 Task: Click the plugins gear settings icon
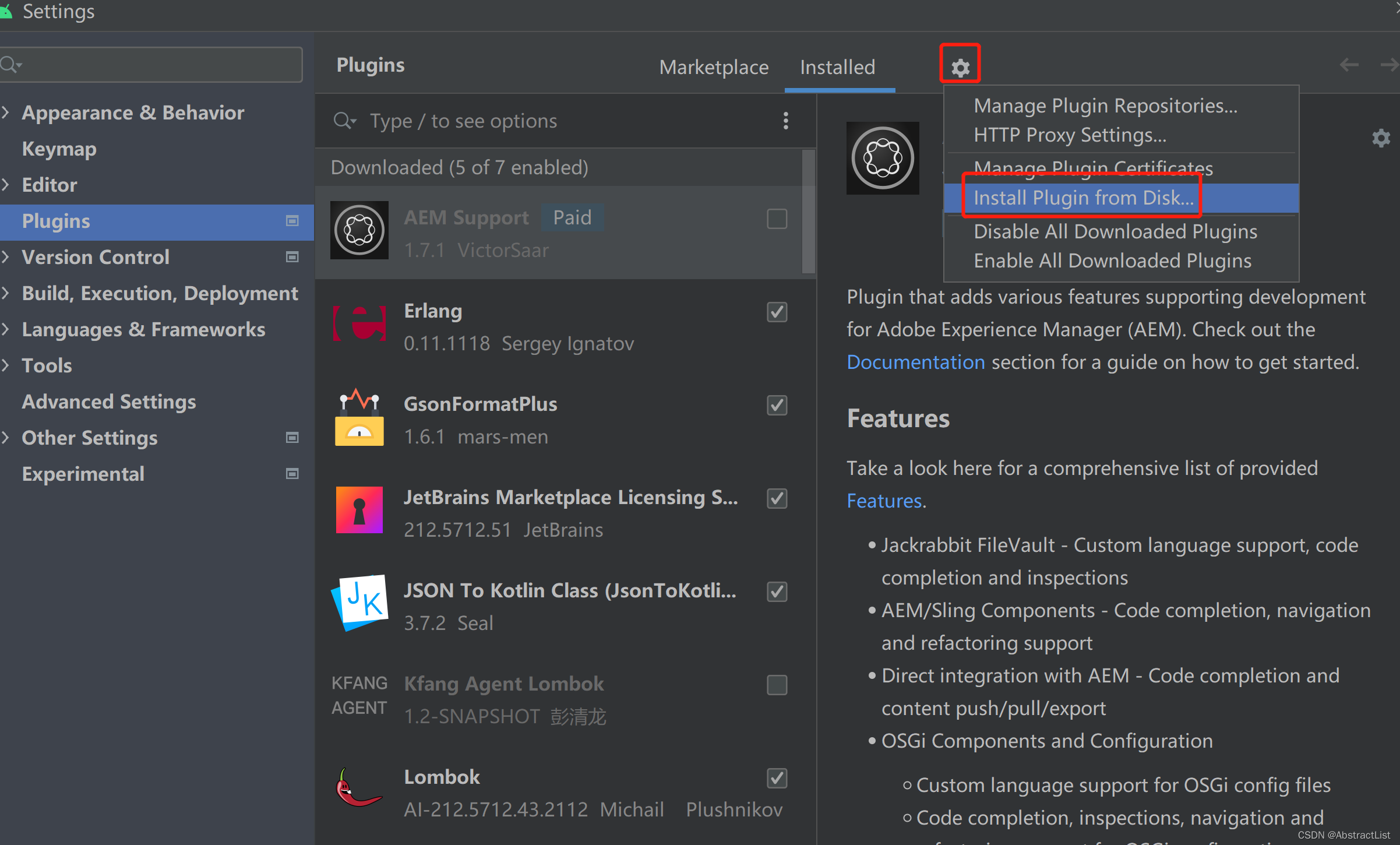click(x=960, y=68)
